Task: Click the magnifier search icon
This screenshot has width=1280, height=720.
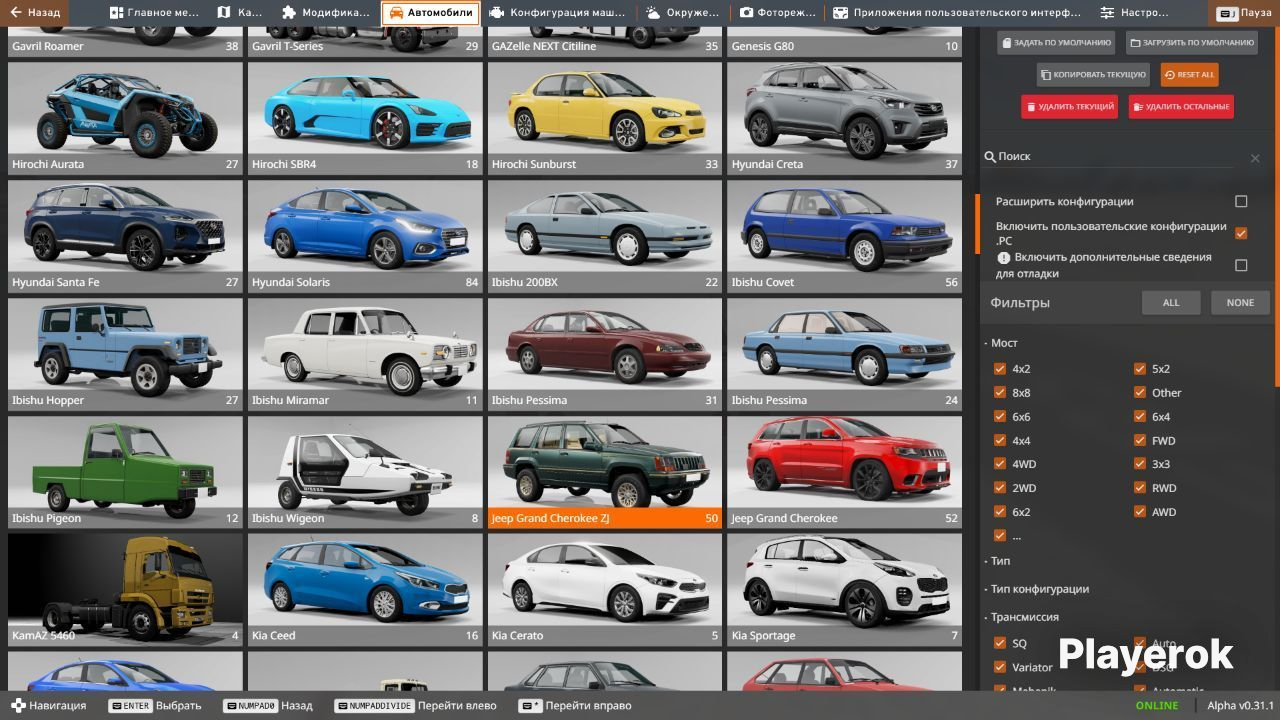Action: 990,157
